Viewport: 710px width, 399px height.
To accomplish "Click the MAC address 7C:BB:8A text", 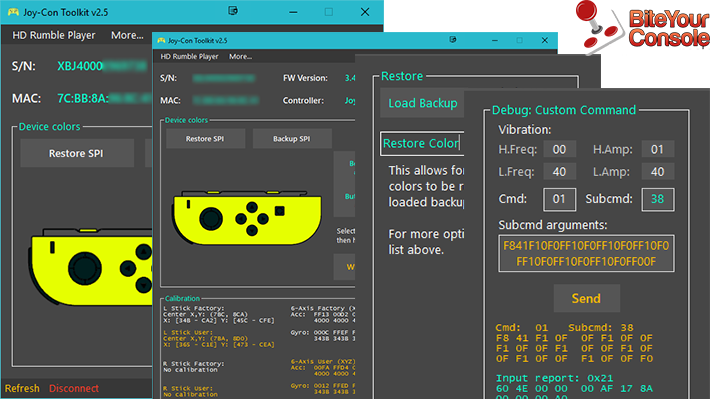I will tap(83, 98).
